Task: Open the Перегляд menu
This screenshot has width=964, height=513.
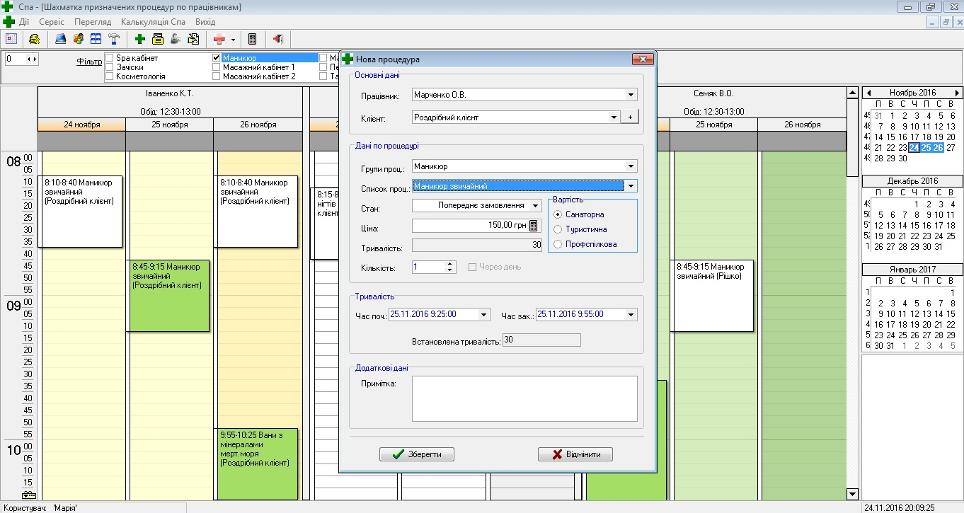Action: click(x=93, y=22)
